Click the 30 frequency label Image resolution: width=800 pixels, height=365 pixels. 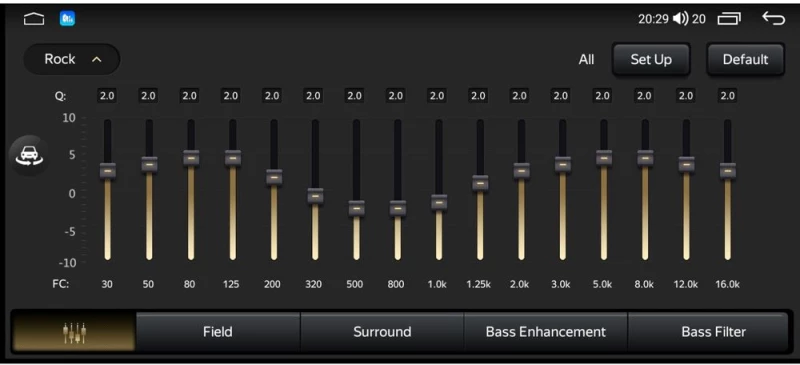[107, 284]
